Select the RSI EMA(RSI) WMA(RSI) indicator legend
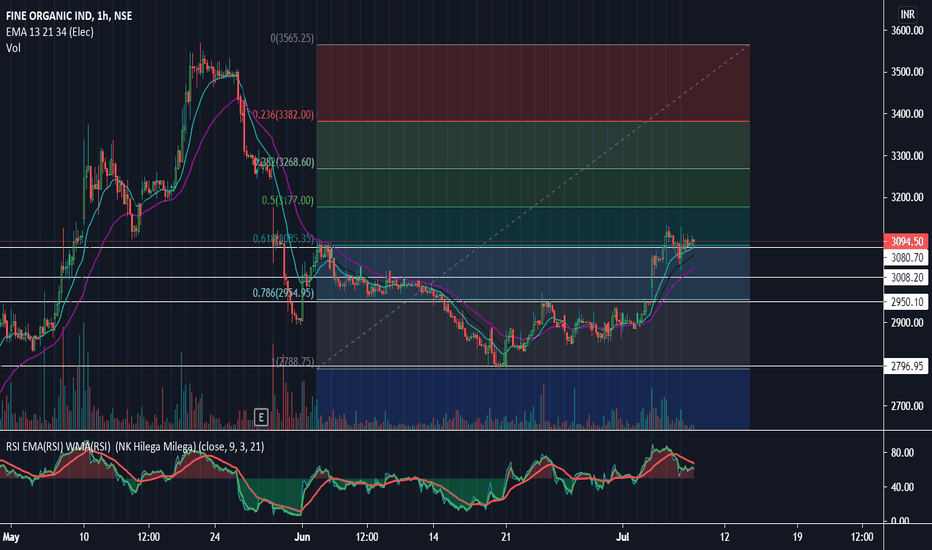 [135, 447]
